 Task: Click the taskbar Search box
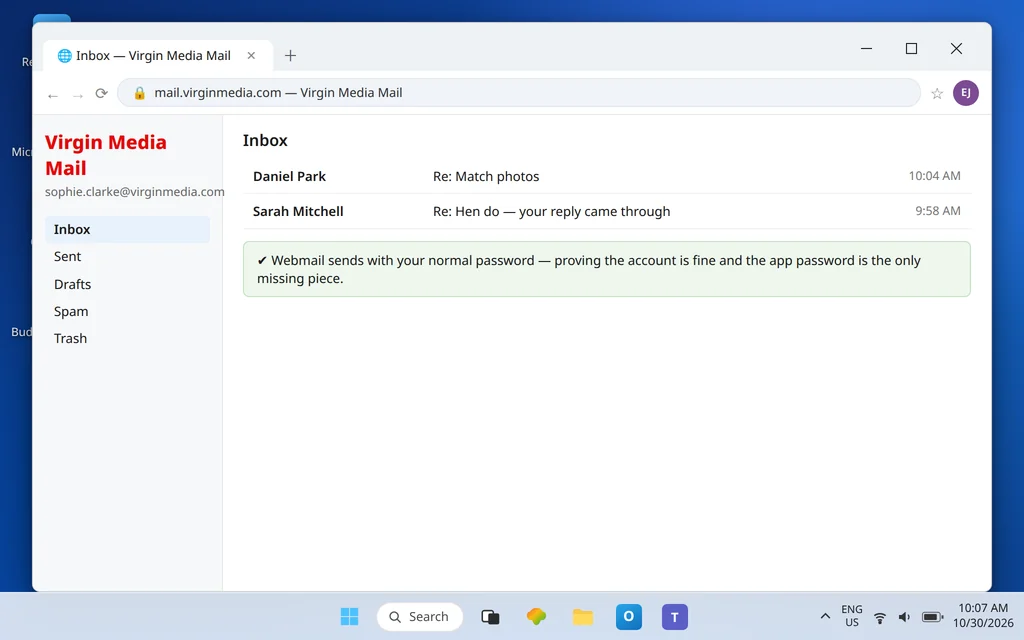pos(420,616)
